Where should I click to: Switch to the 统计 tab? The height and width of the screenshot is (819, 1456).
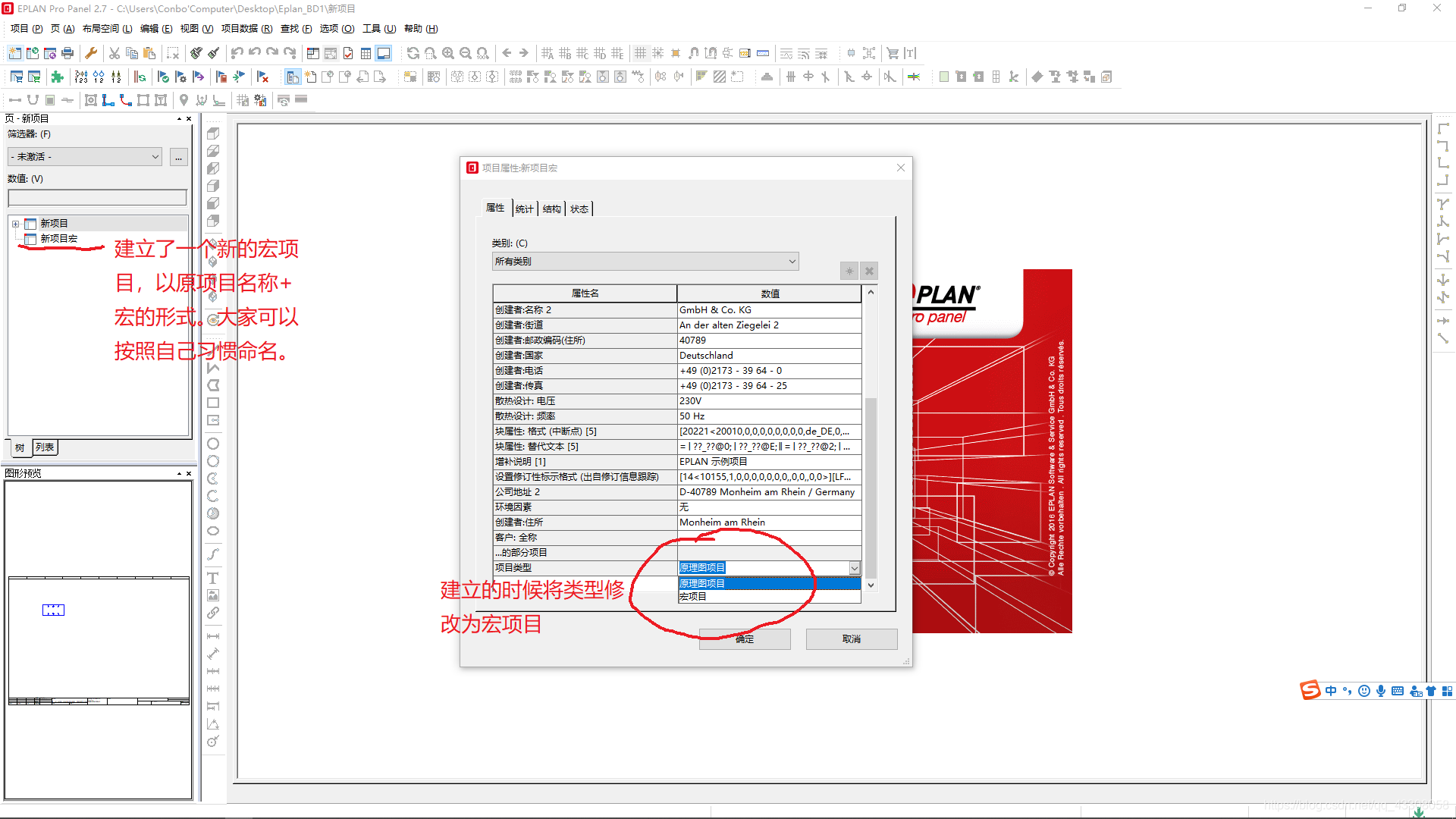tap(524, 209)
